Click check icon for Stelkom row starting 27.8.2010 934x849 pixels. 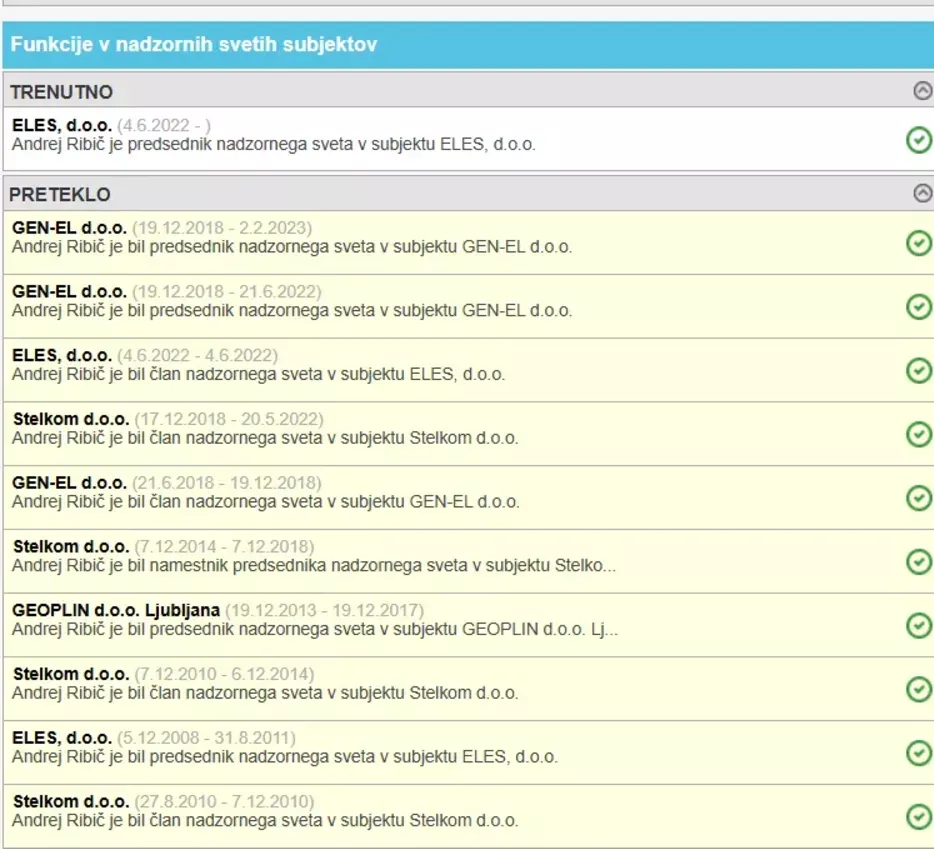pos(918,817)
